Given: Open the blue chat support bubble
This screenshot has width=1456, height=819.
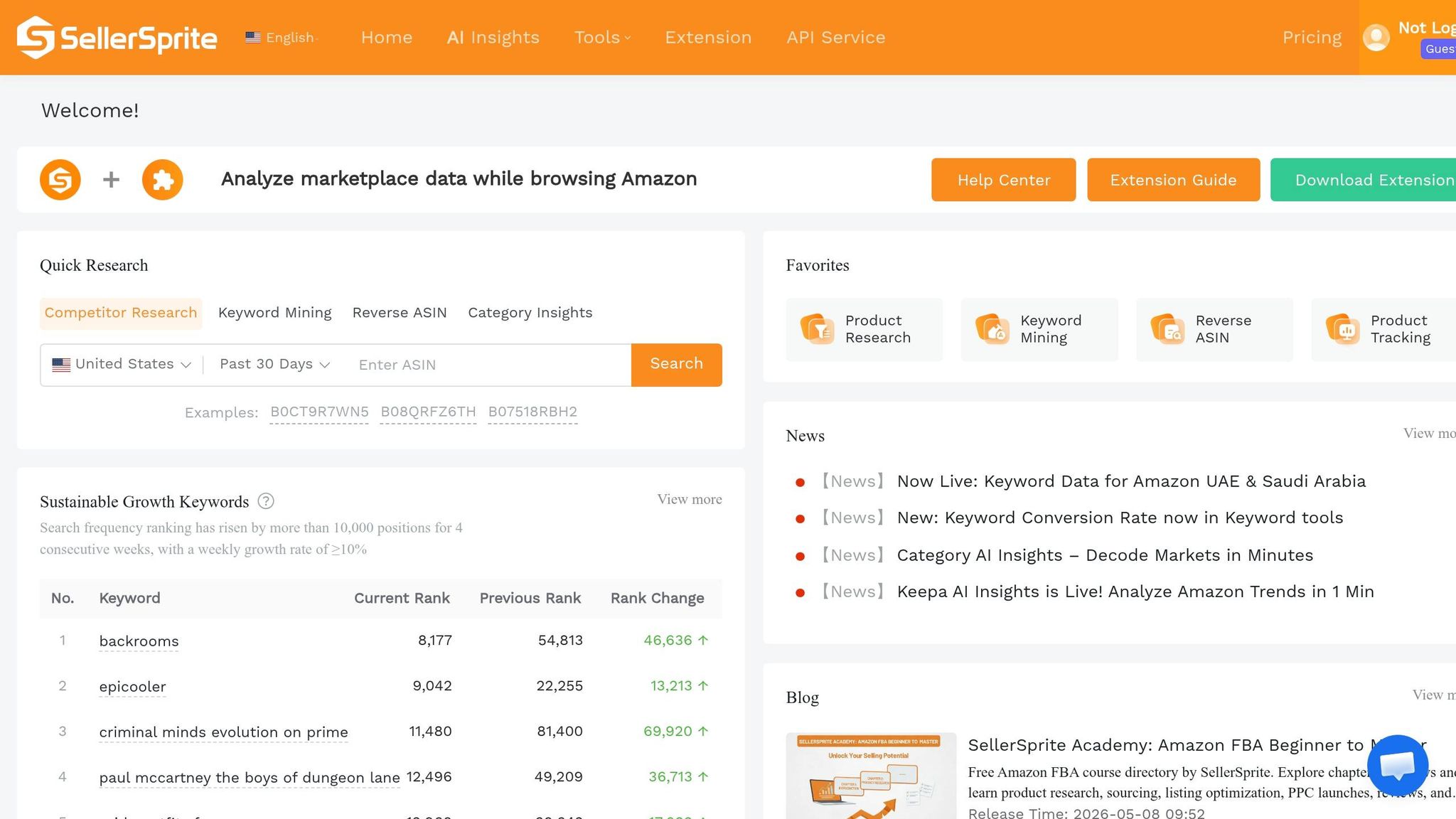Looking at the screenshot, I should [x=1398, y=766].
